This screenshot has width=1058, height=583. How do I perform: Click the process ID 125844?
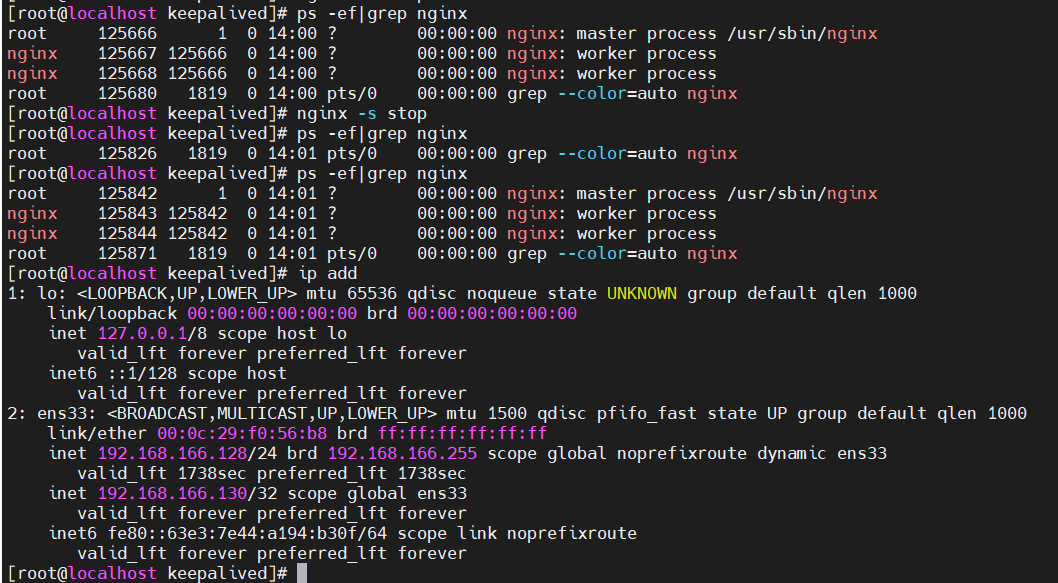tap(128, 233)
